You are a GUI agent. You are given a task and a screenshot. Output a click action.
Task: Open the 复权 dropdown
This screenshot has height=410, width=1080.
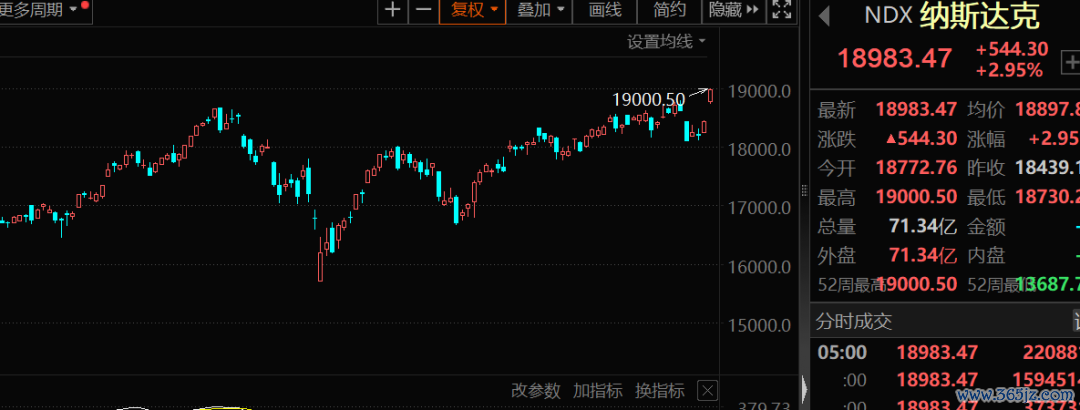474,10
